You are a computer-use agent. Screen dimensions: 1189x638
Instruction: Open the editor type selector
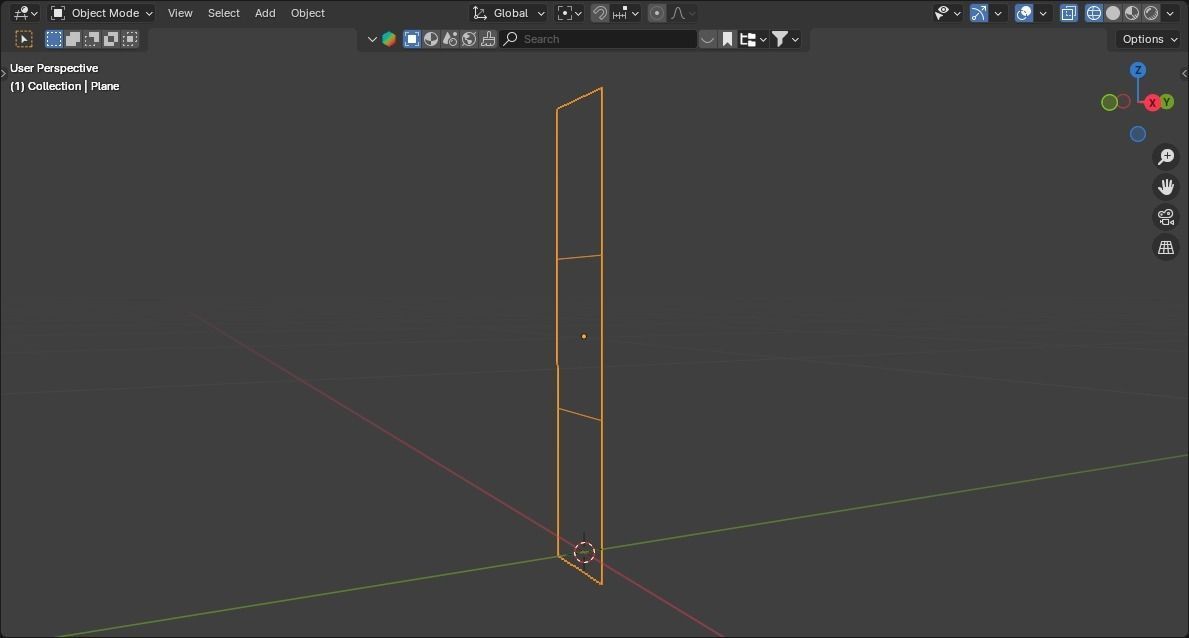point(25,13)
